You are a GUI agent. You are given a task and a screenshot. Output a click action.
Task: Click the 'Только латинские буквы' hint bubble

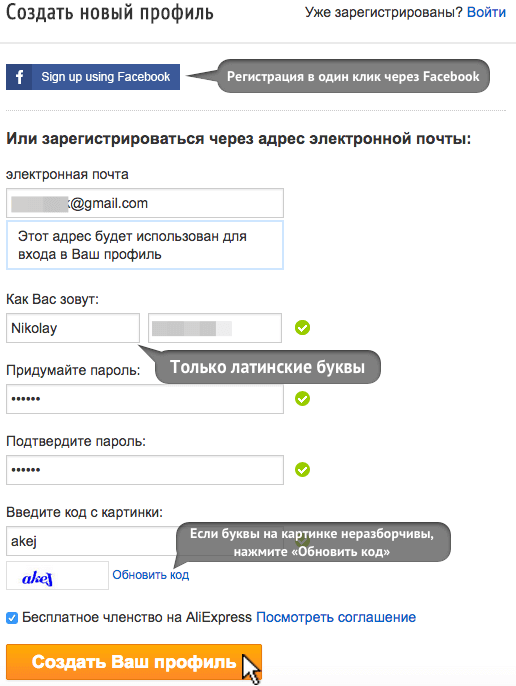click(x=267, y=367)
